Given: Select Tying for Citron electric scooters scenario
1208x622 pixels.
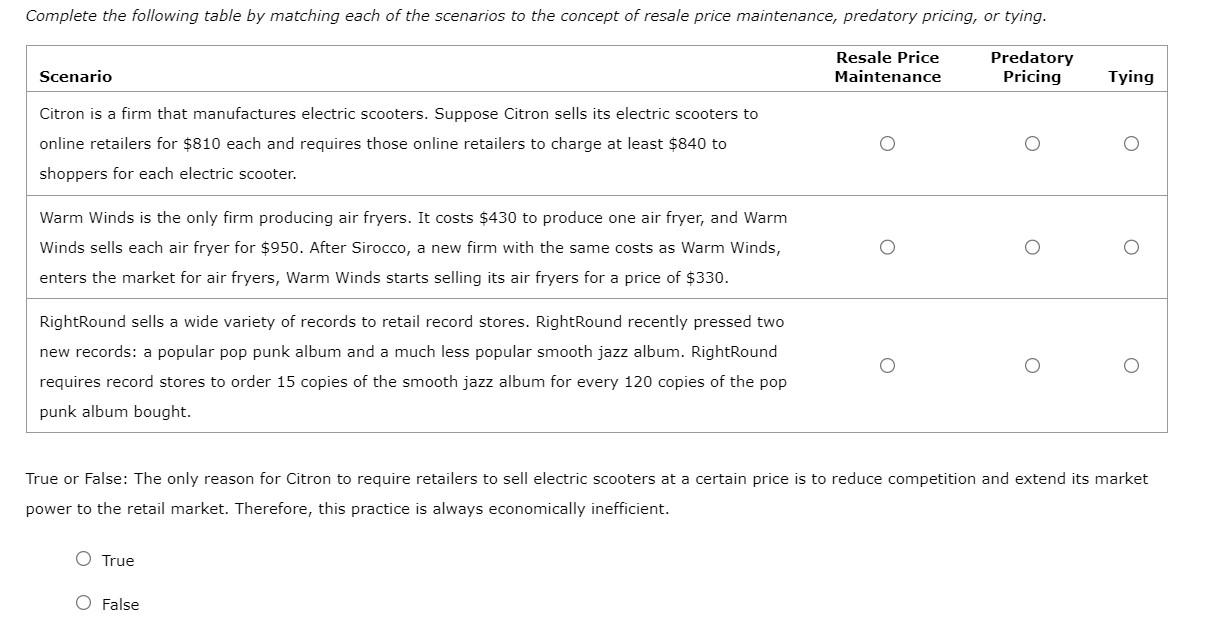Looking at the screenshot, I should [x=1131, y=144].
